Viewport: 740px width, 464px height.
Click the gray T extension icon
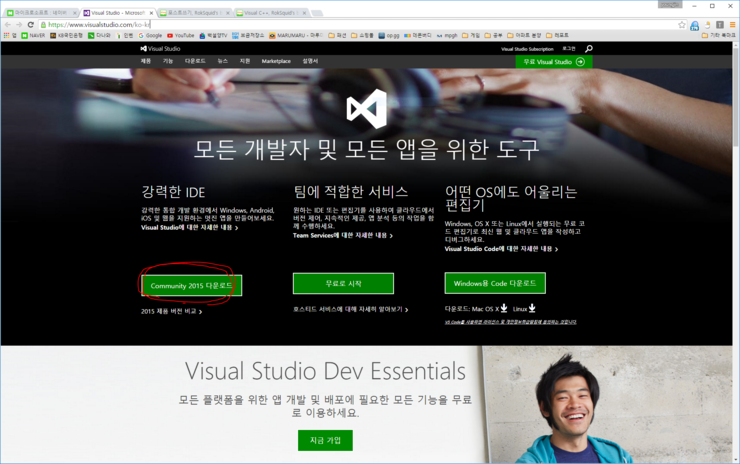click(720, 25)
